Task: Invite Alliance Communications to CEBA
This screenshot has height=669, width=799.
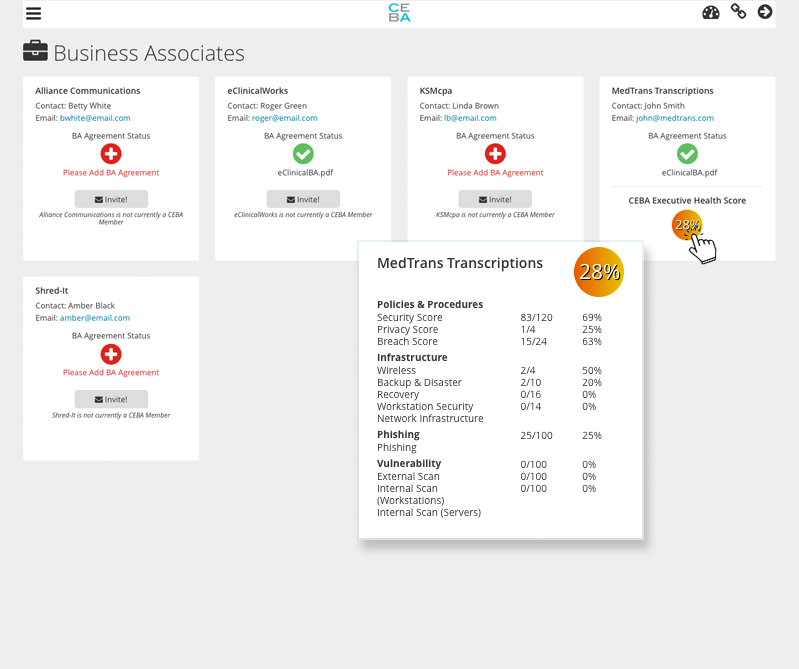Action: point(111,199)
